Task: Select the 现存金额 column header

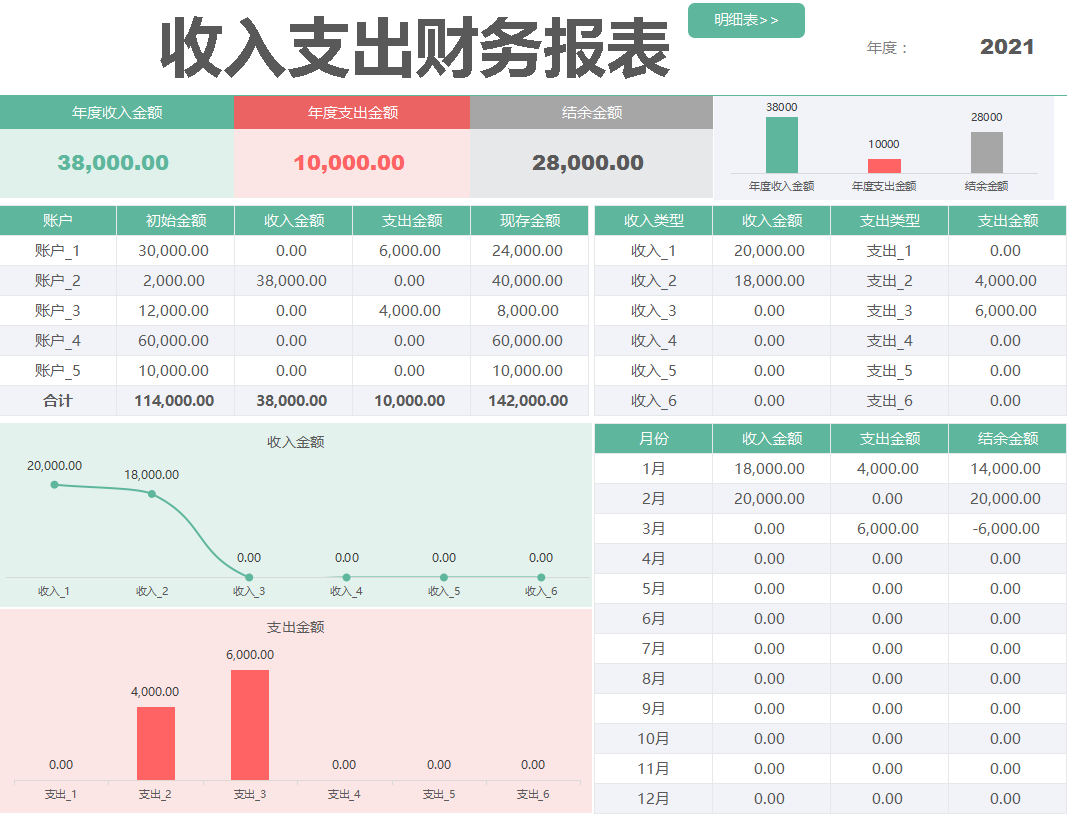Action: (527, 220)
